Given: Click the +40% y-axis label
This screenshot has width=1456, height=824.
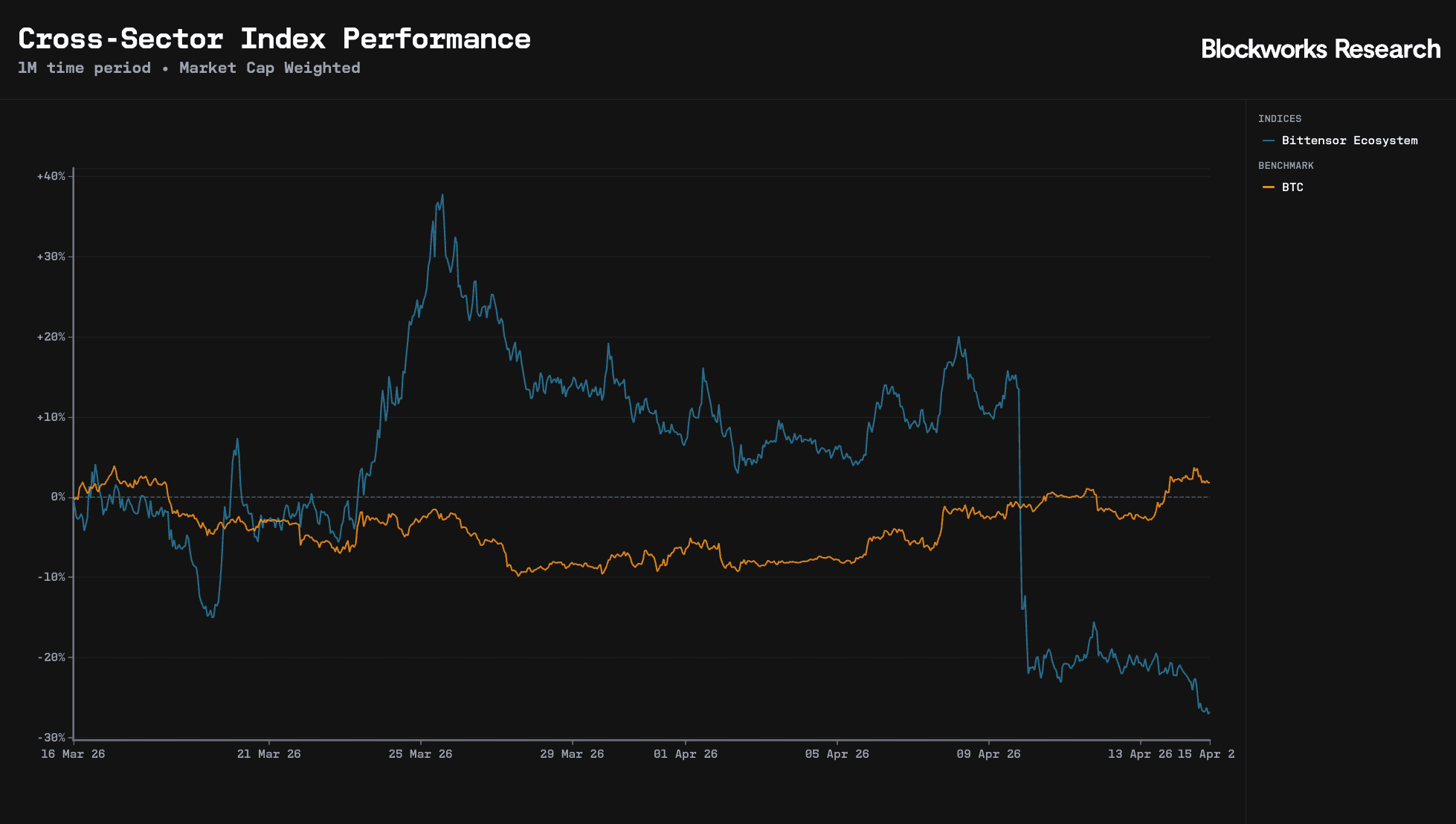Looking at the screenshot, I should pos(51,176).
